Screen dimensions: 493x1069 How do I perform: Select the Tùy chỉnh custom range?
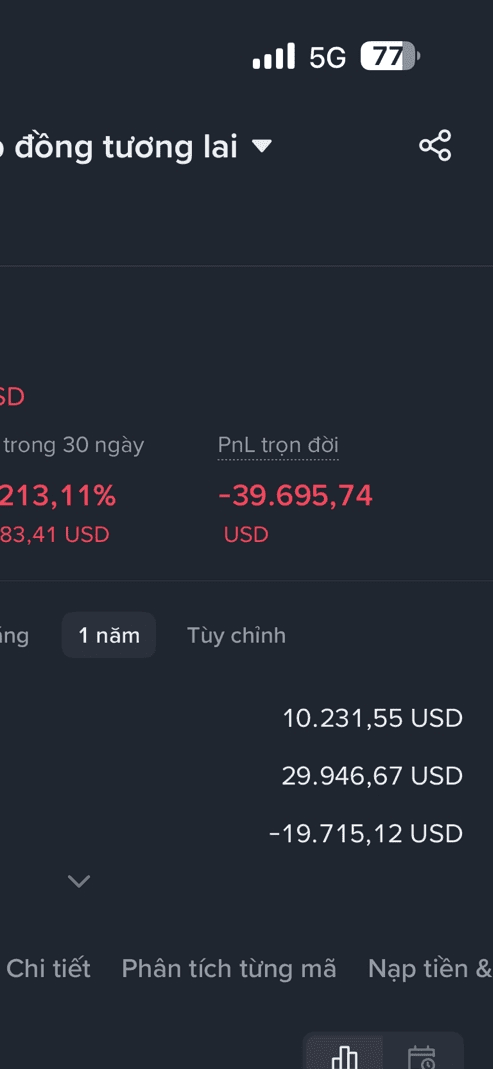coord(237,635)
